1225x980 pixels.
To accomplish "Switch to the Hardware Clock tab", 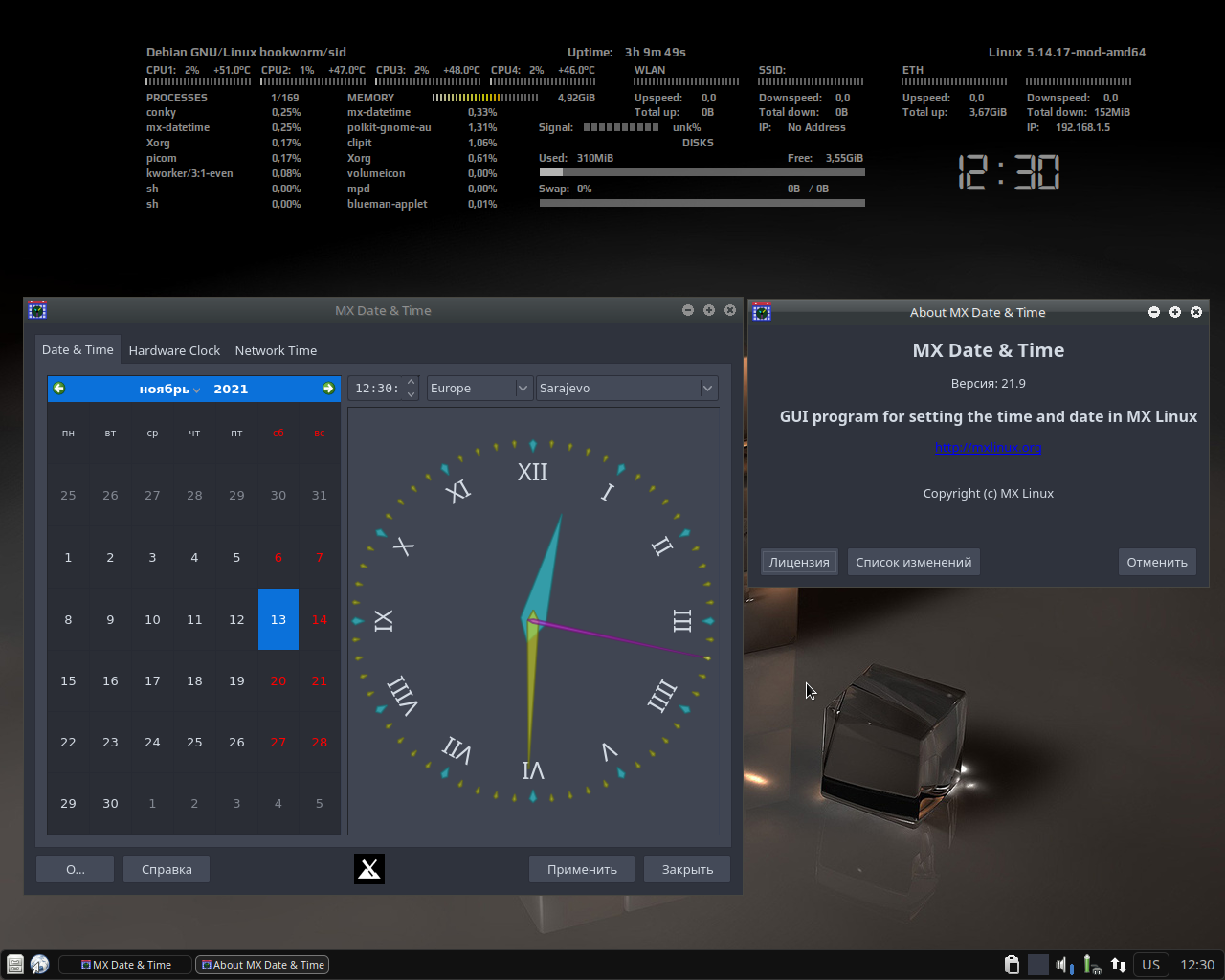I will click(174, 351).
